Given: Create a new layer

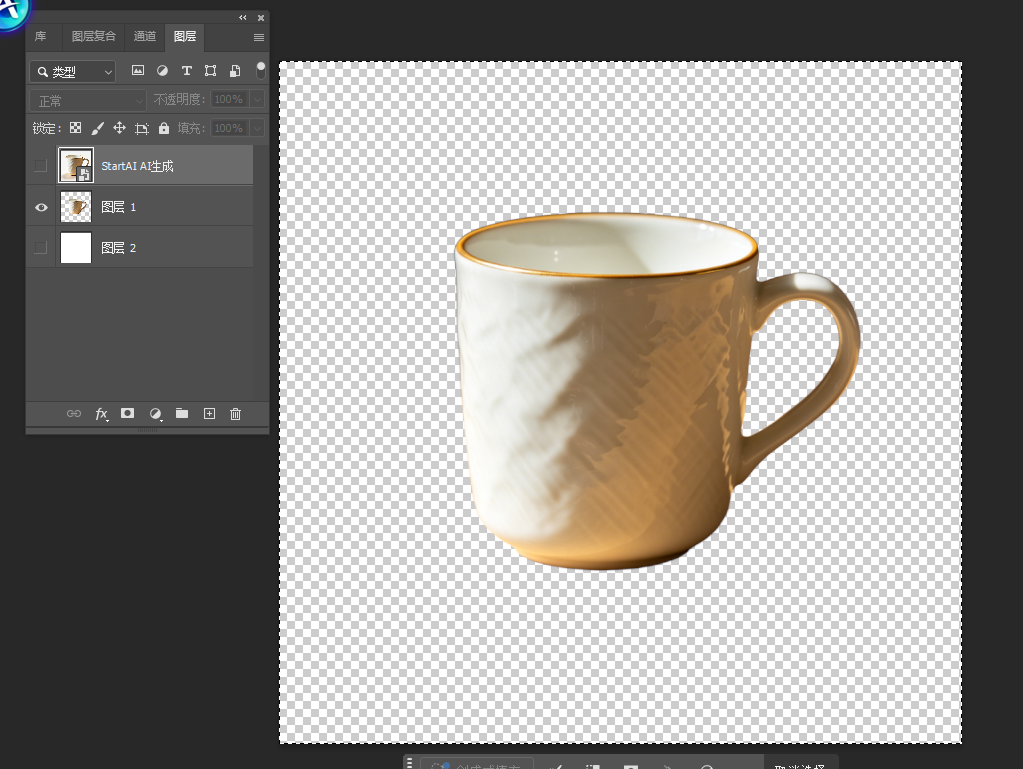Looking at the screenshot, I should pos(209,414).
